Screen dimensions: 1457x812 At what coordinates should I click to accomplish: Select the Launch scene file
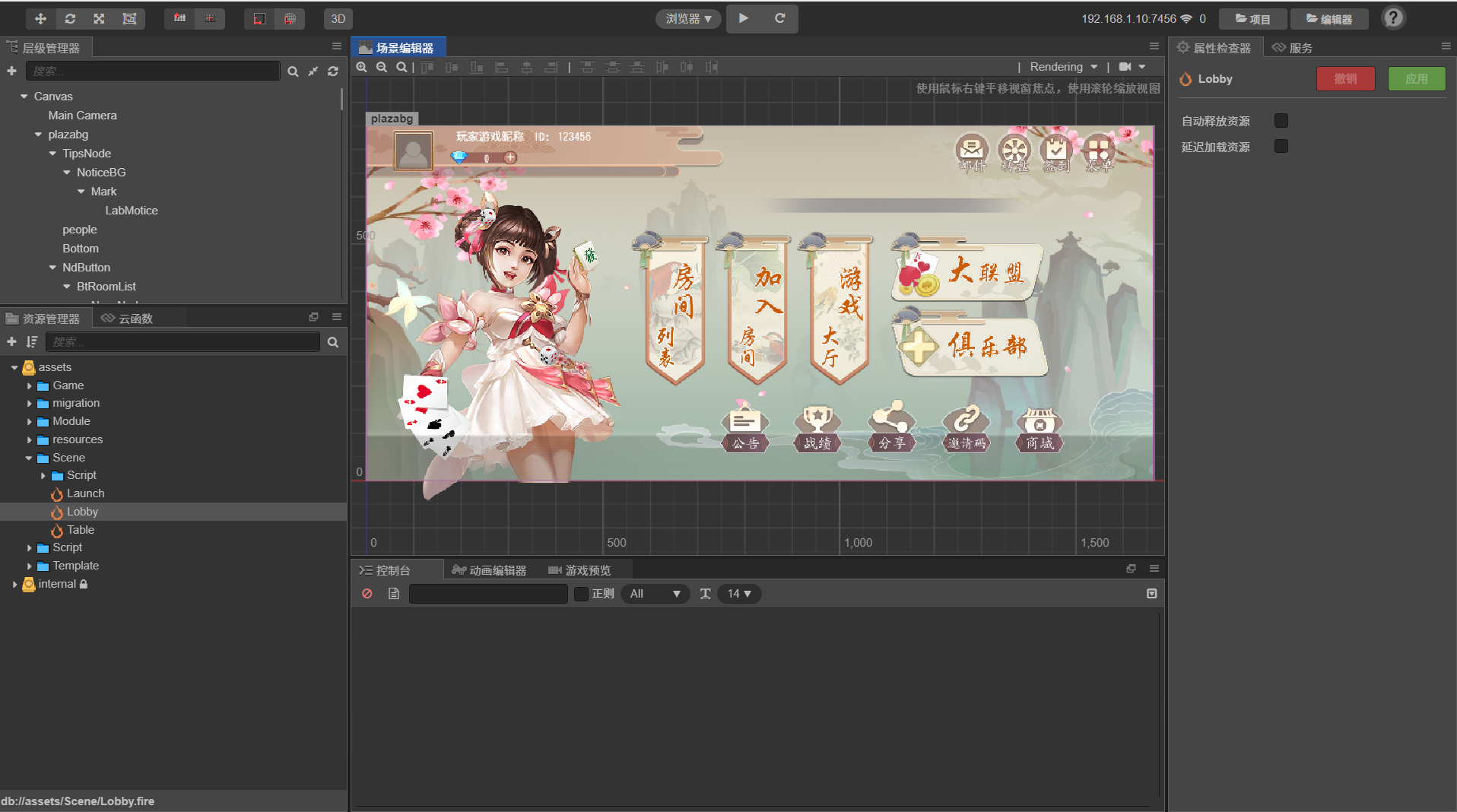point(85,493)
